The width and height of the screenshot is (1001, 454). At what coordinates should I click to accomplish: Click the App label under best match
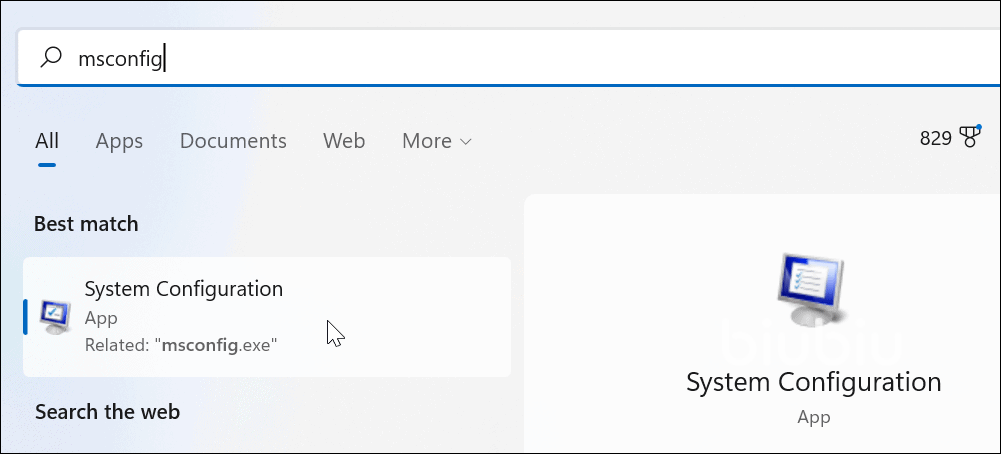(x=101, y=318)
